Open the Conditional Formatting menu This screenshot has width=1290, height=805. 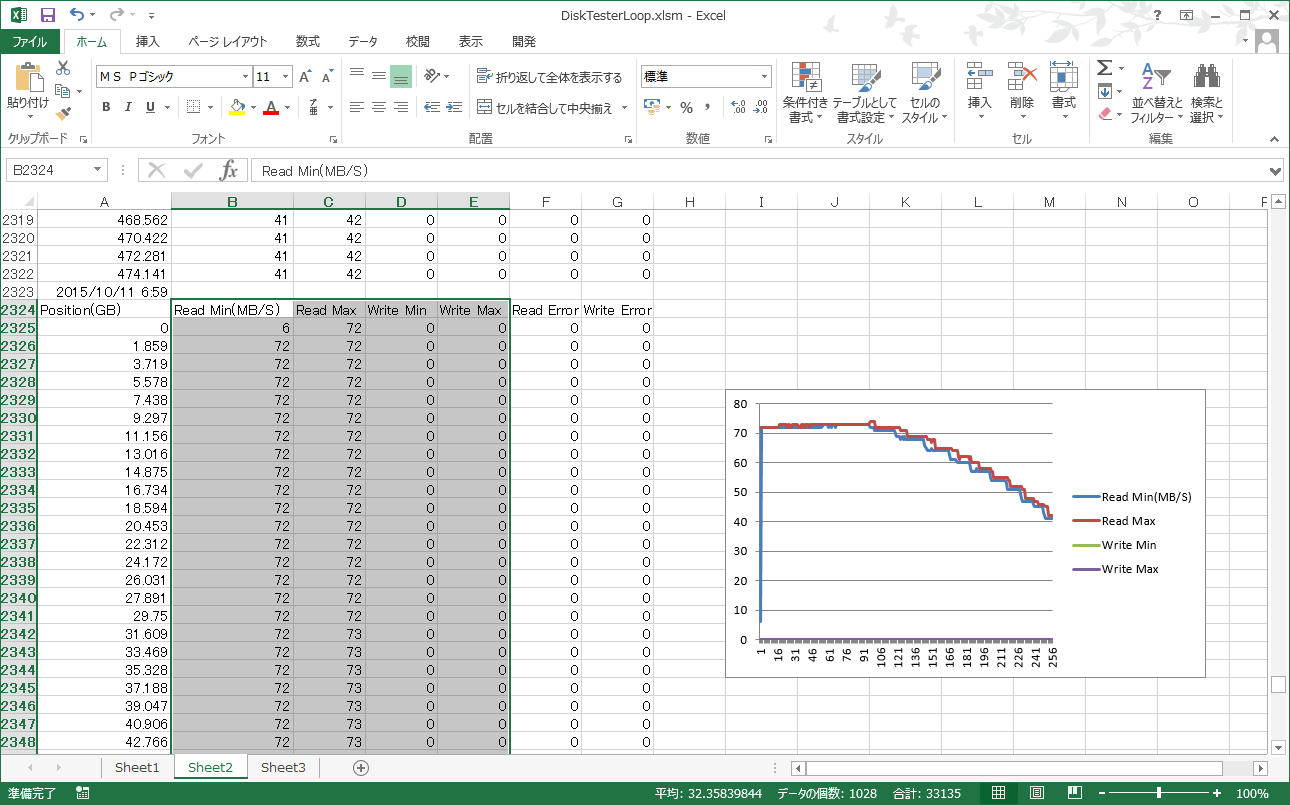[x=805, y=94]
